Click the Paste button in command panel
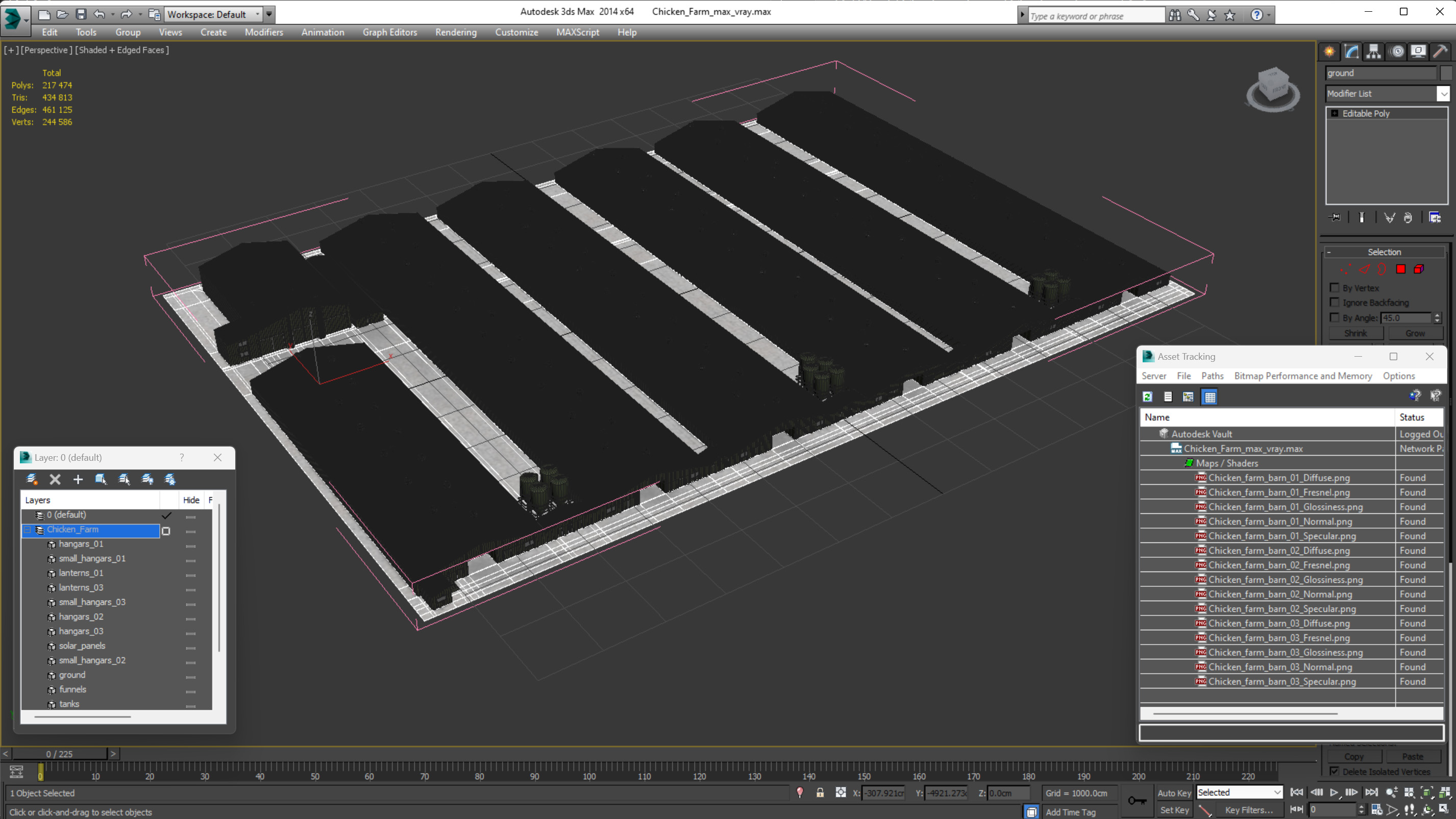The width and height of the screenshot is (1456, 819). coord(1413,756)
